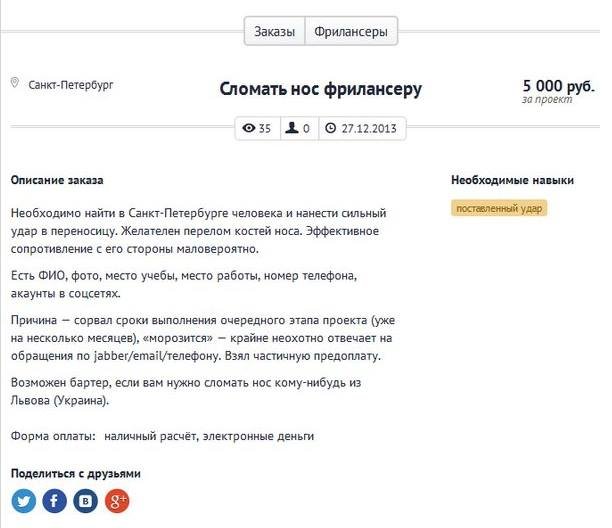This screenshot has width=612, height=528.
Task: Click the title Сломать нос фрилансеру
Action: point(320,89)
